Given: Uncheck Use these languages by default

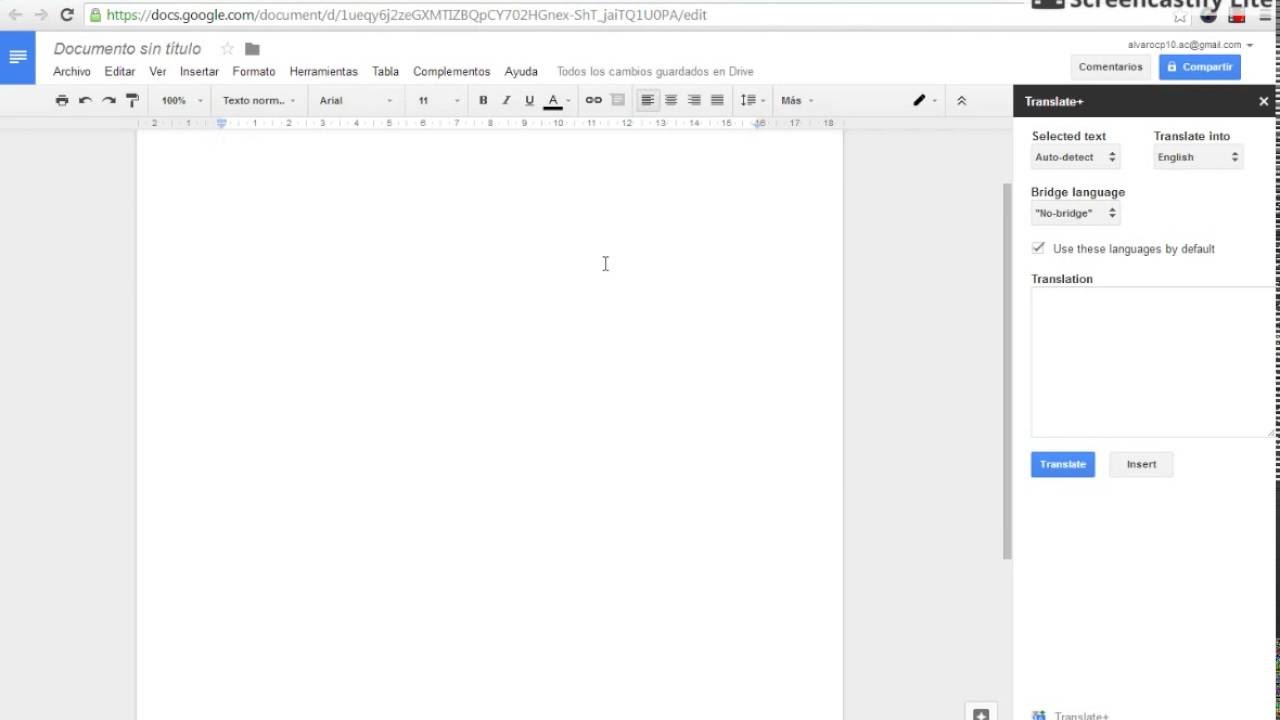Looking at the screenshot, I should 1038,248.
